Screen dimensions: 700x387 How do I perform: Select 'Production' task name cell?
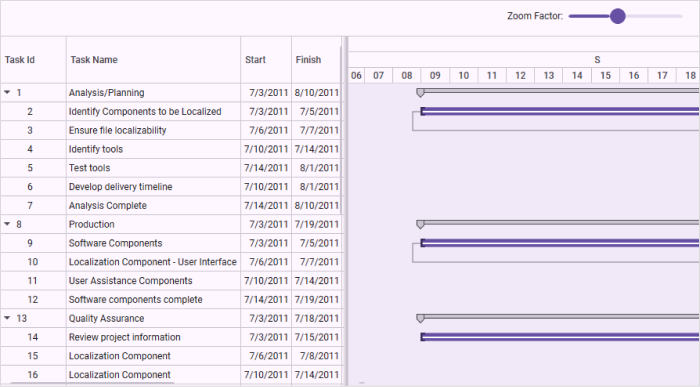click(x=153, y=224)
